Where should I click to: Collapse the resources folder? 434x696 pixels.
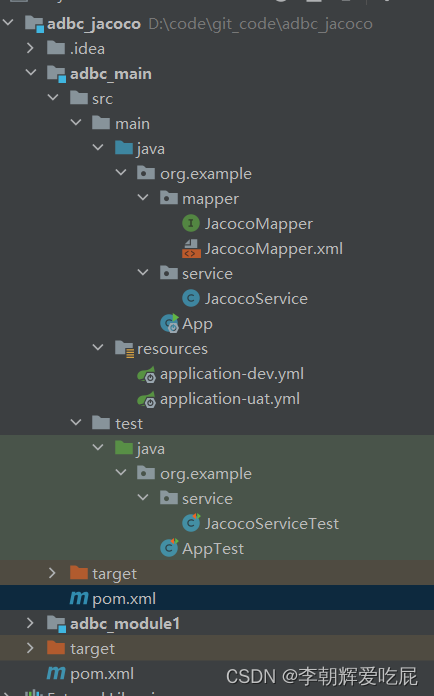coord(98,348)
